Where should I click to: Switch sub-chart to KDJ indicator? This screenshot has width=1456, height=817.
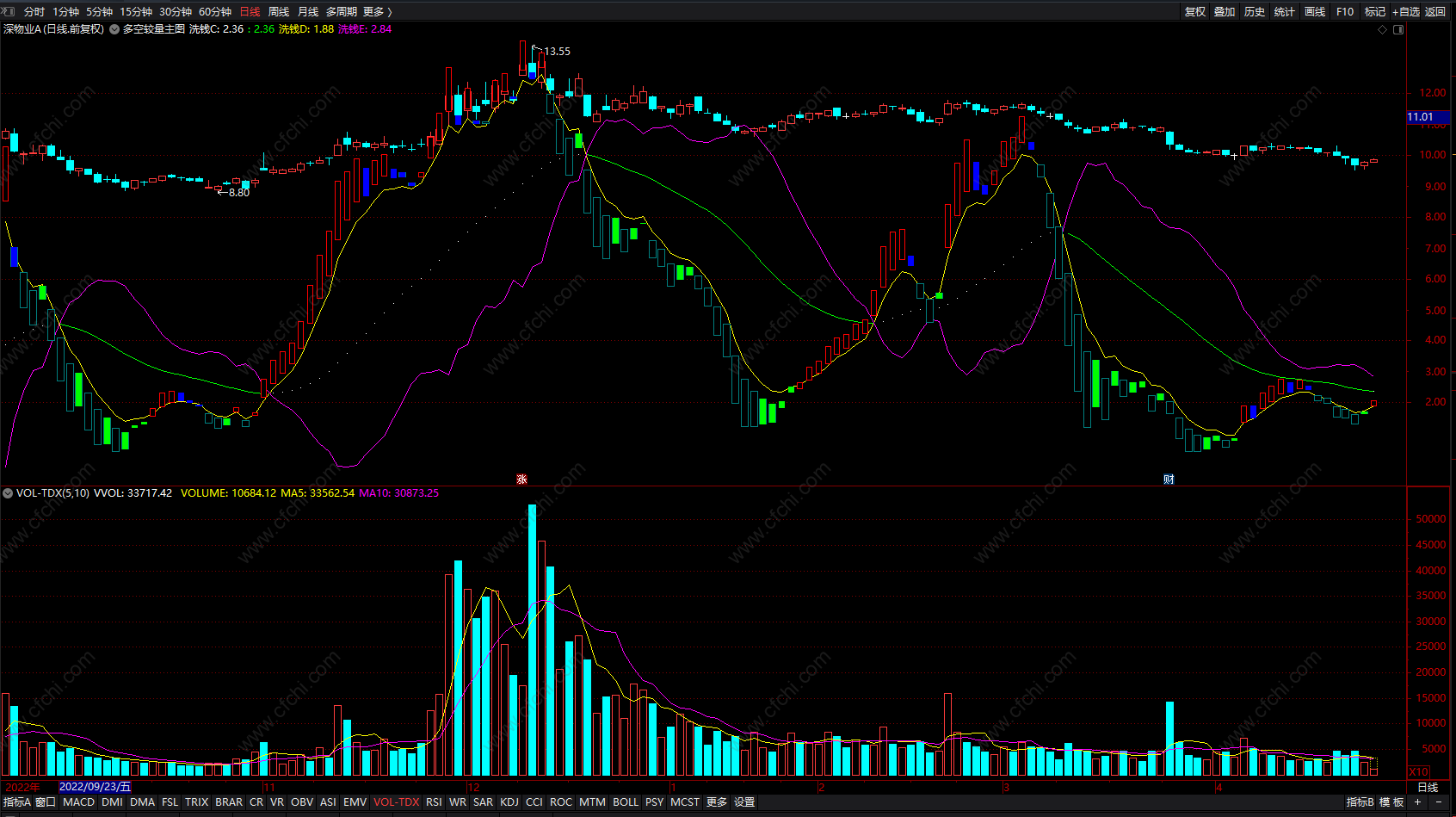[x=509, y=802]
